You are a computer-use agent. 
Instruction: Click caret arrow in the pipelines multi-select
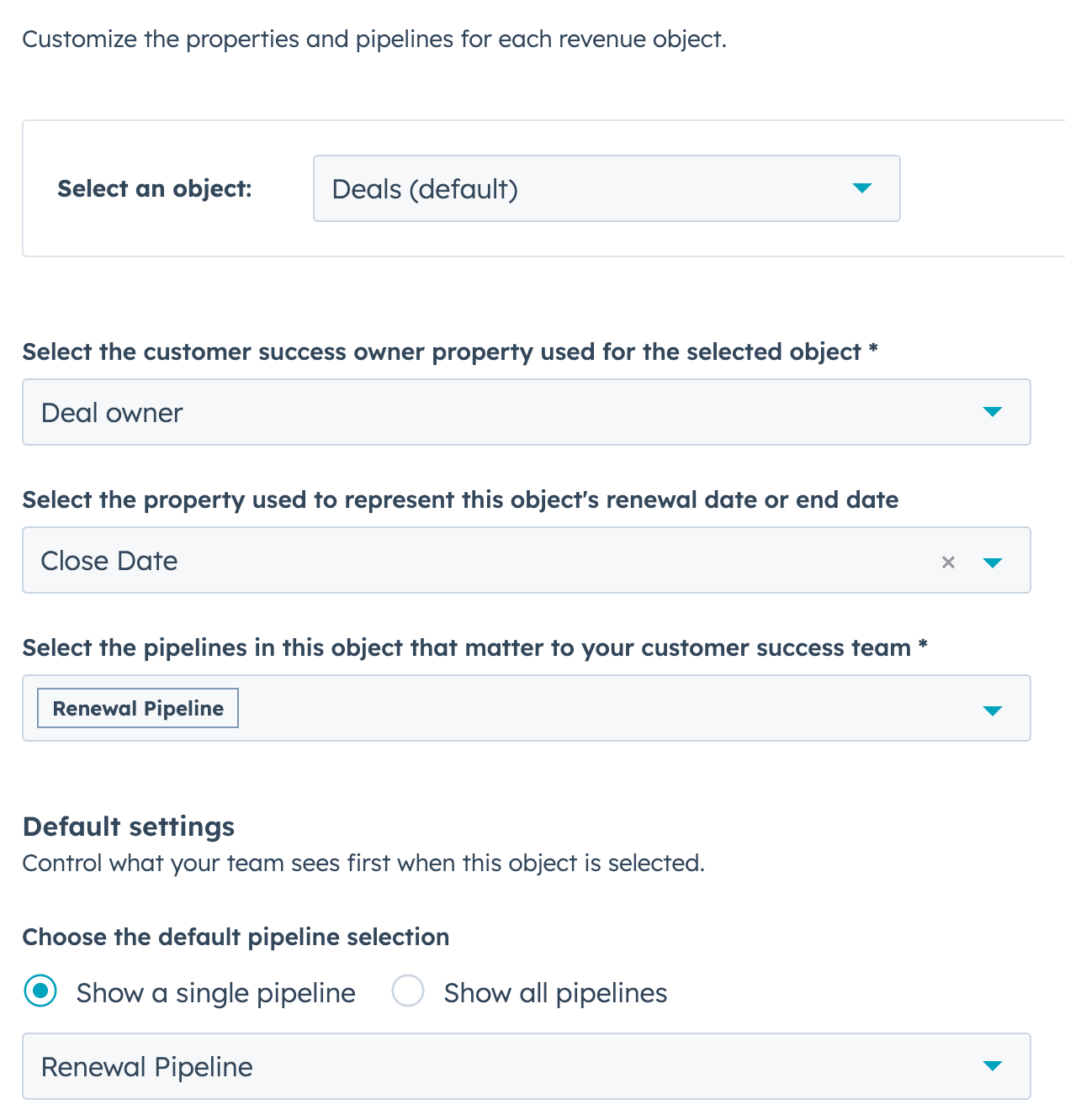[x=993, y=710]
